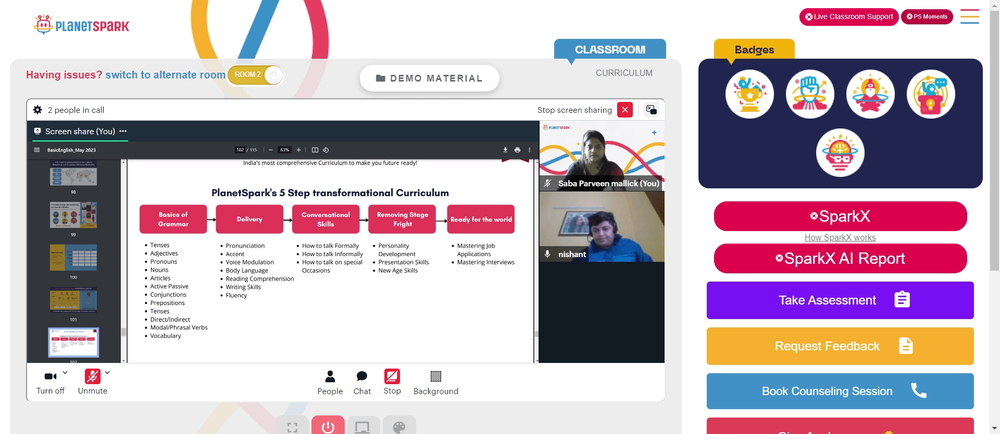Follow the How SparkX works link
Viewport: 1000px width, 434px height.
tap(840, 237)
